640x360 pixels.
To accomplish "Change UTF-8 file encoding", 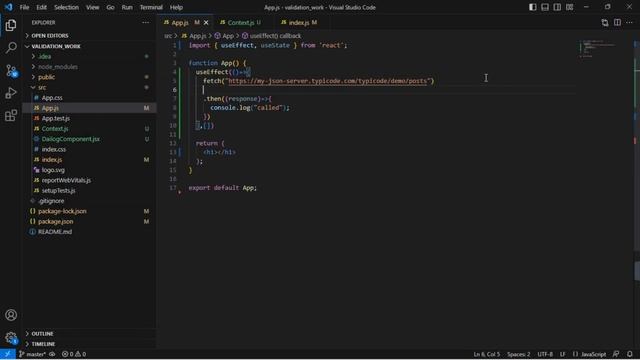I will [x=545, y=354].
